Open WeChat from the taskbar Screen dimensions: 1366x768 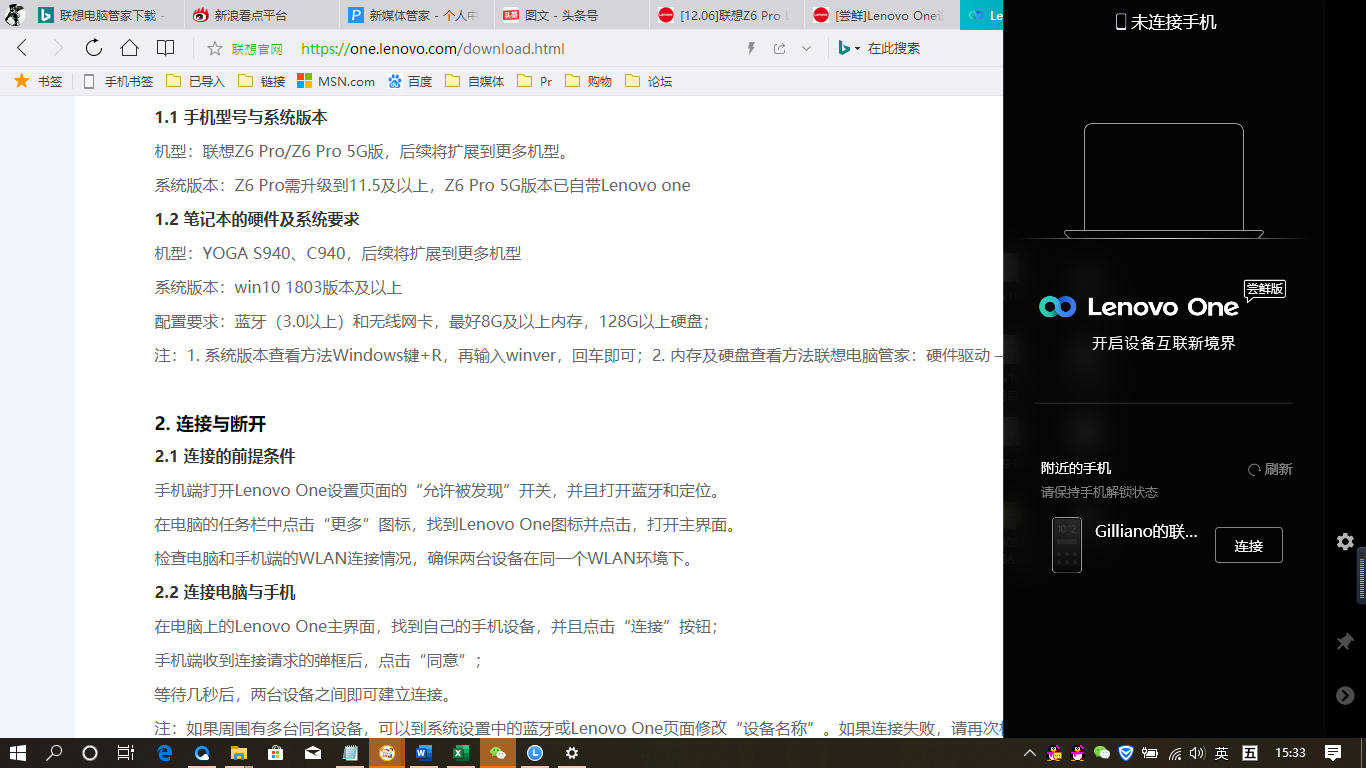point(497,753)
